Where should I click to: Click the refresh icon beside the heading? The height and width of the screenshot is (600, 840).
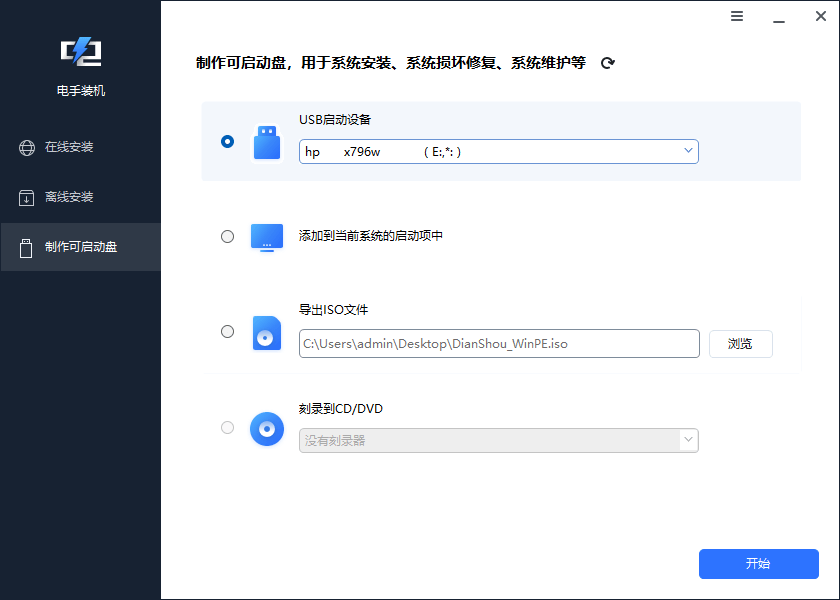[607, 63]
